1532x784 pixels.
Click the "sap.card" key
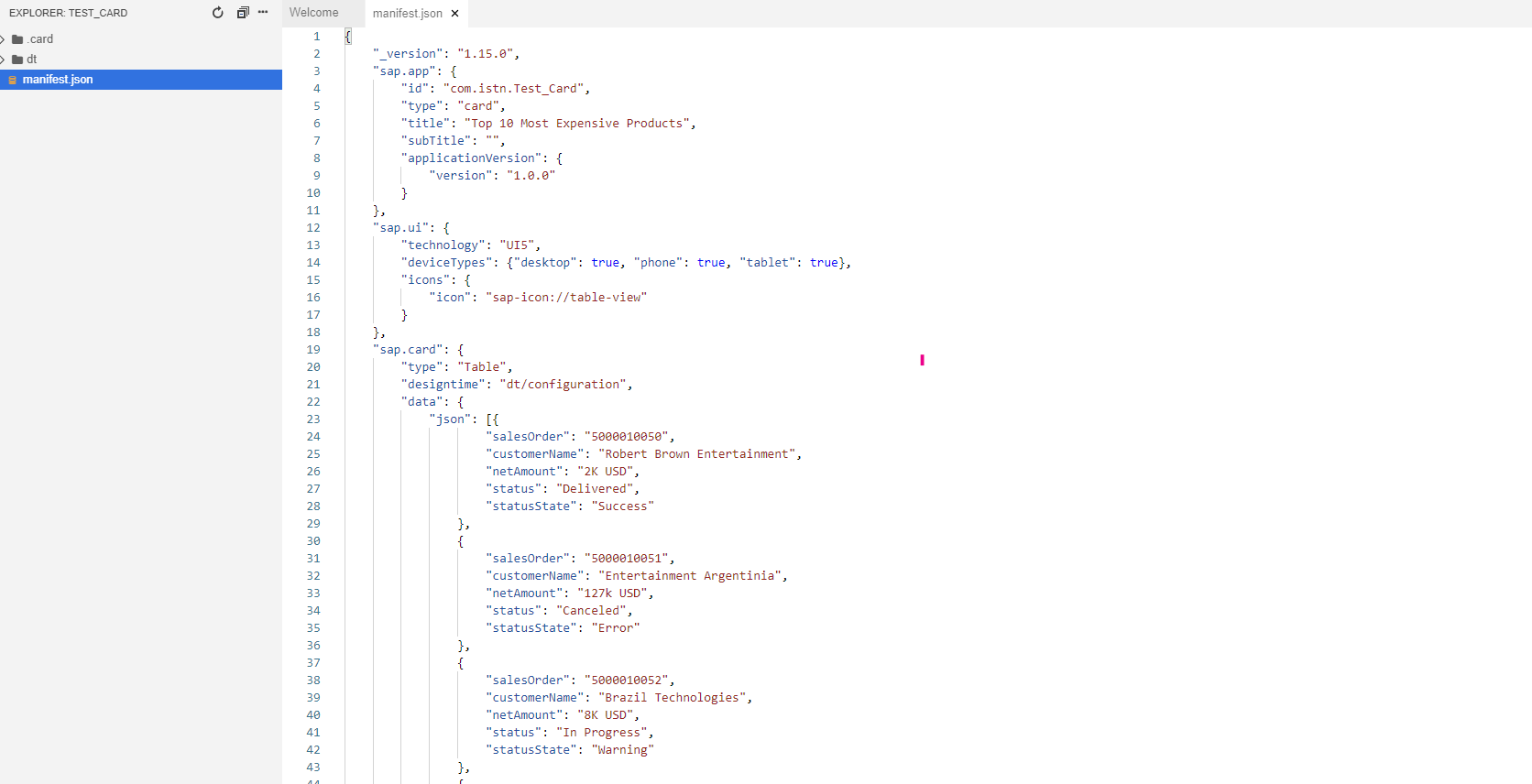tap(408, 350)
